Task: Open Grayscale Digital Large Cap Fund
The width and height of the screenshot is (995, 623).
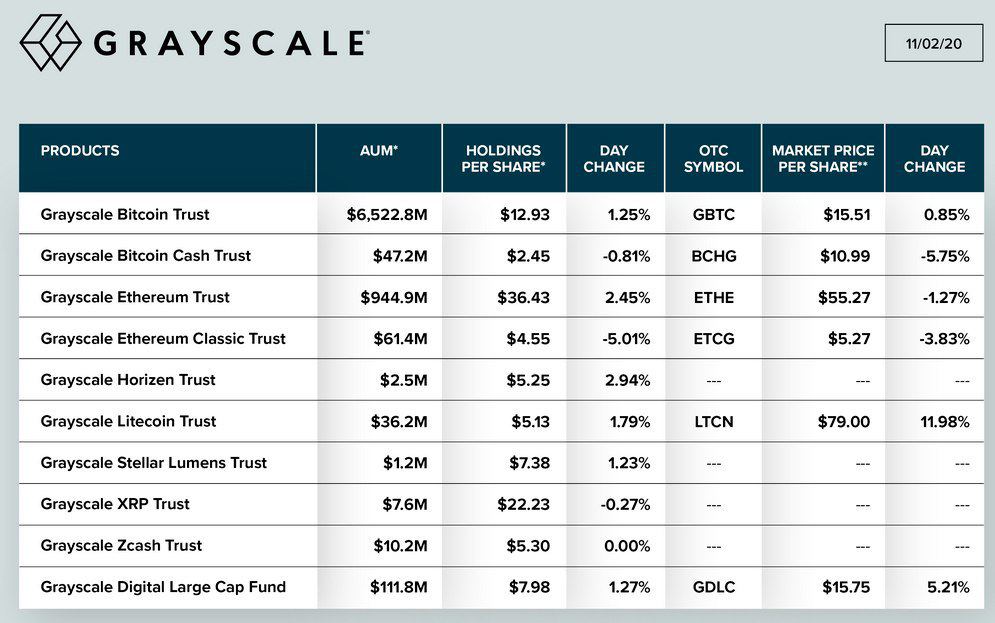Action: click(163, 587)
